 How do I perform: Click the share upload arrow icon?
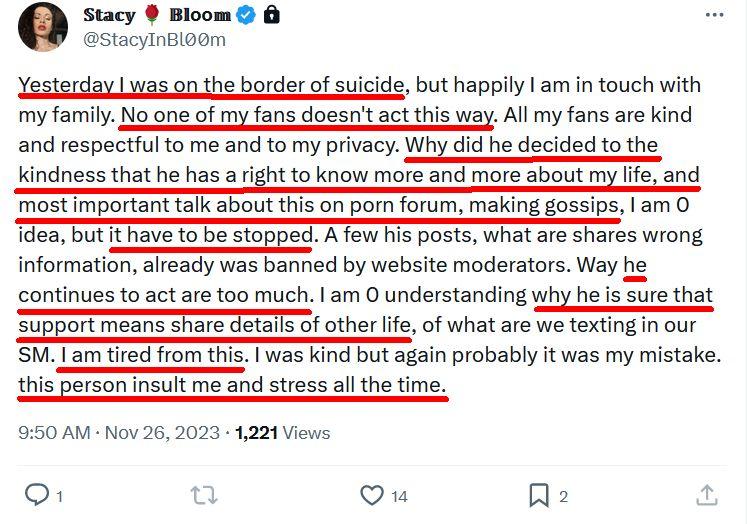click(706, 495)
